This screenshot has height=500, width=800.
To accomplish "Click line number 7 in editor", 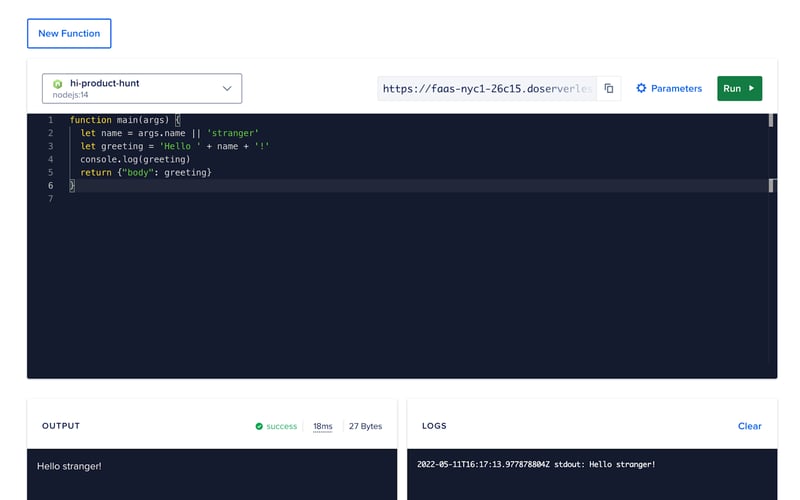I will (x=51, y=199).
